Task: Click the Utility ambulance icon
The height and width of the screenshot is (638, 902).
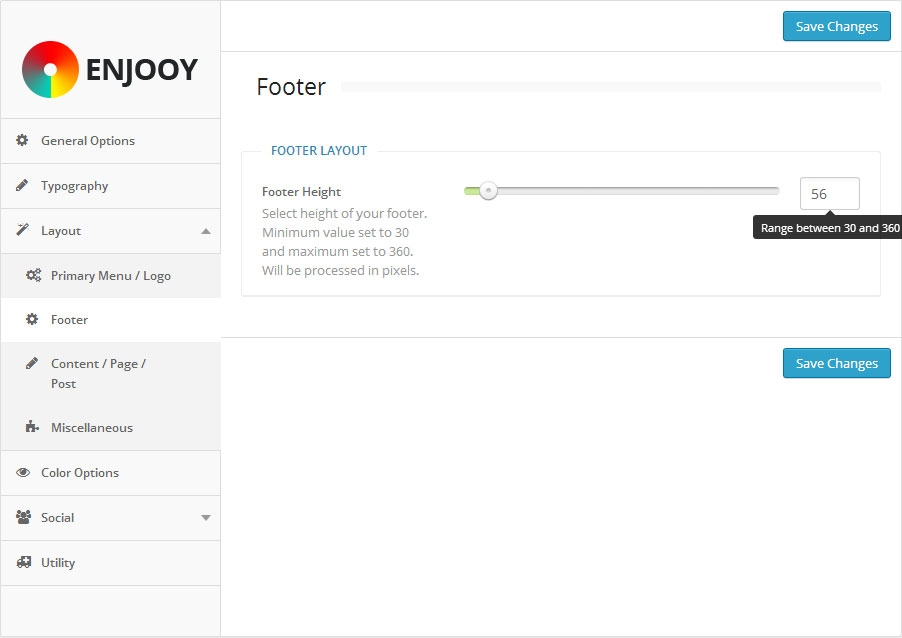Action: pyautogui.click(x=23, y=563)
